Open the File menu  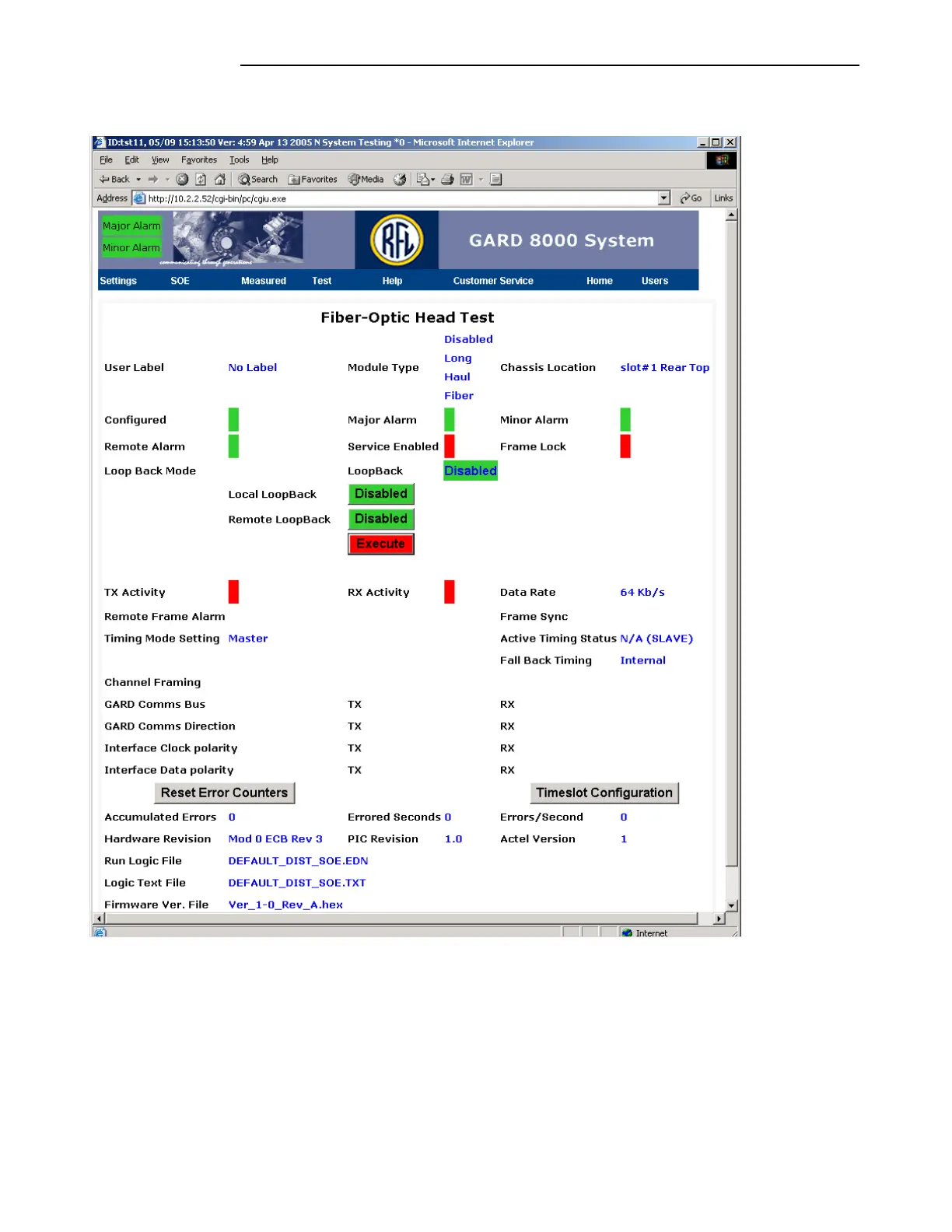tap(106, 160)
